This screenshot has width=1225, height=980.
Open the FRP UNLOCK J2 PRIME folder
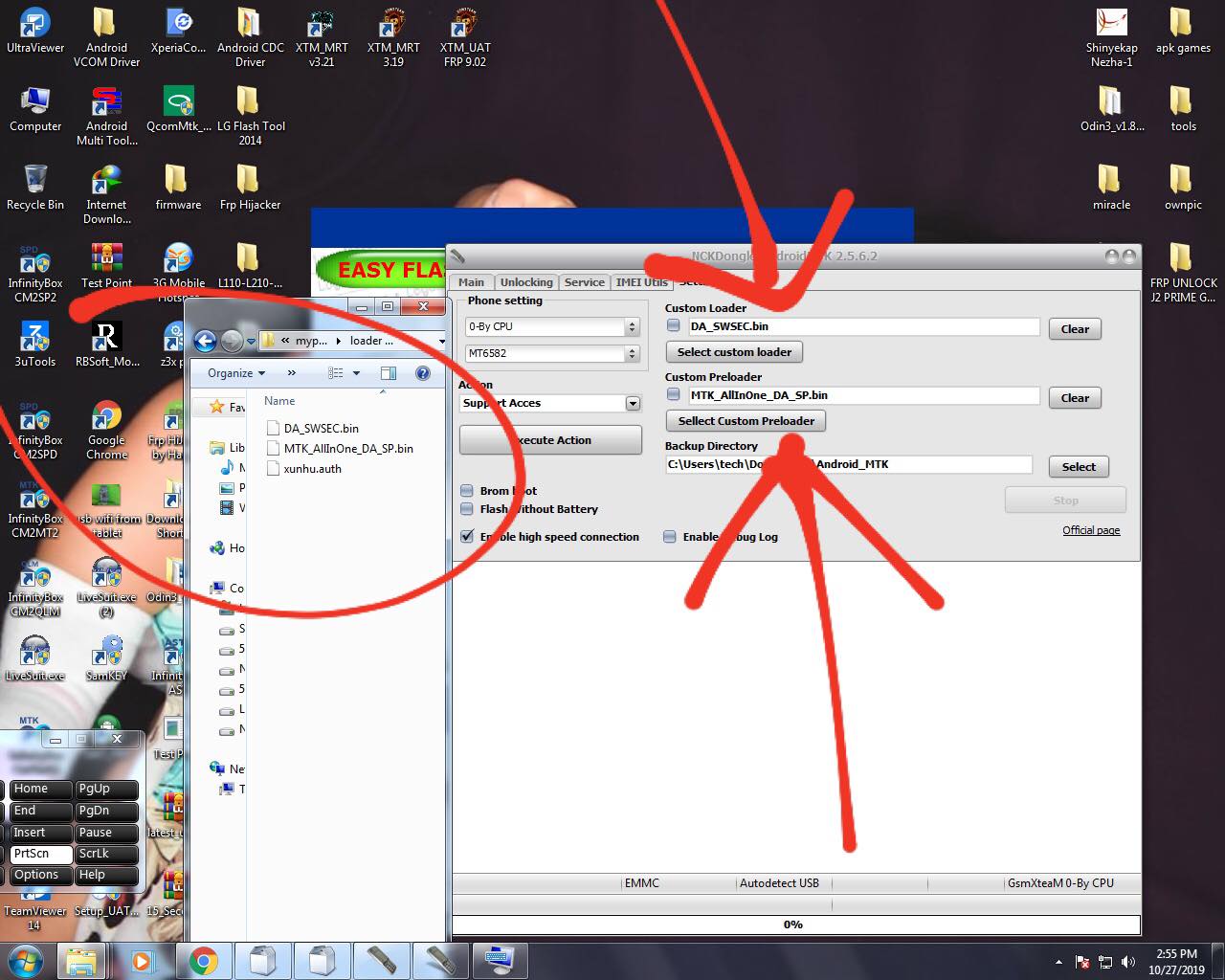(1183, 274)
